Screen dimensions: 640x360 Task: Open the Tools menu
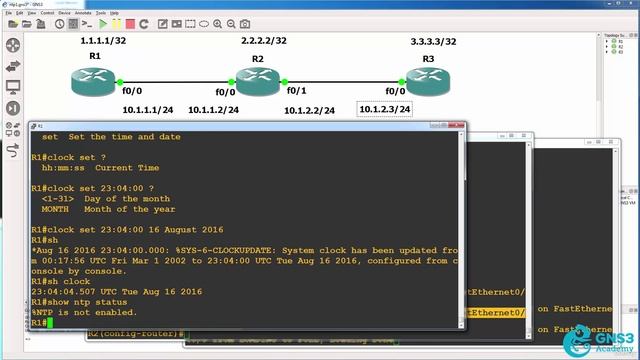[x=101, y=13]
